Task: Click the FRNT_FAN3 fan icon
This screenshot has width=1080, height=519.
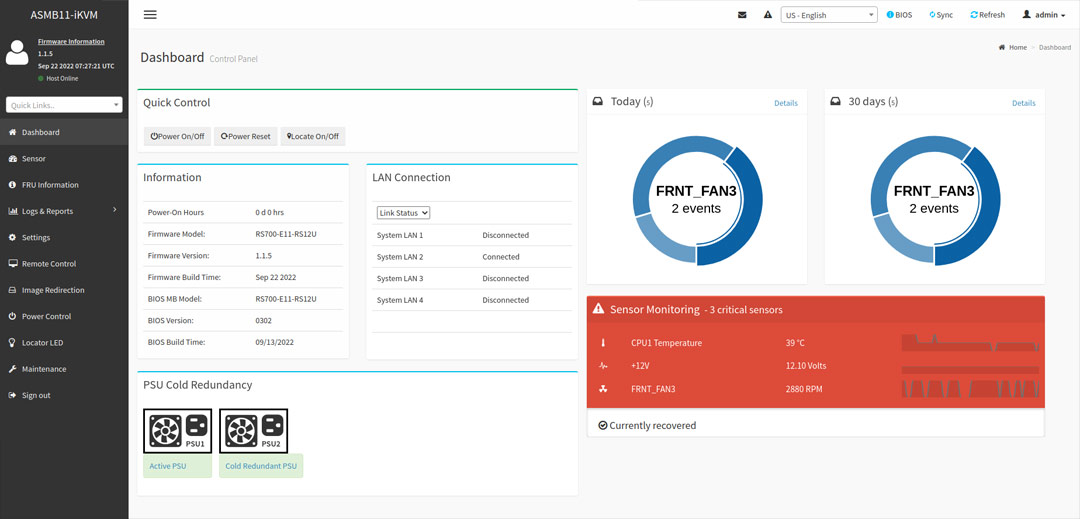Action: click(x=603, y=389)
